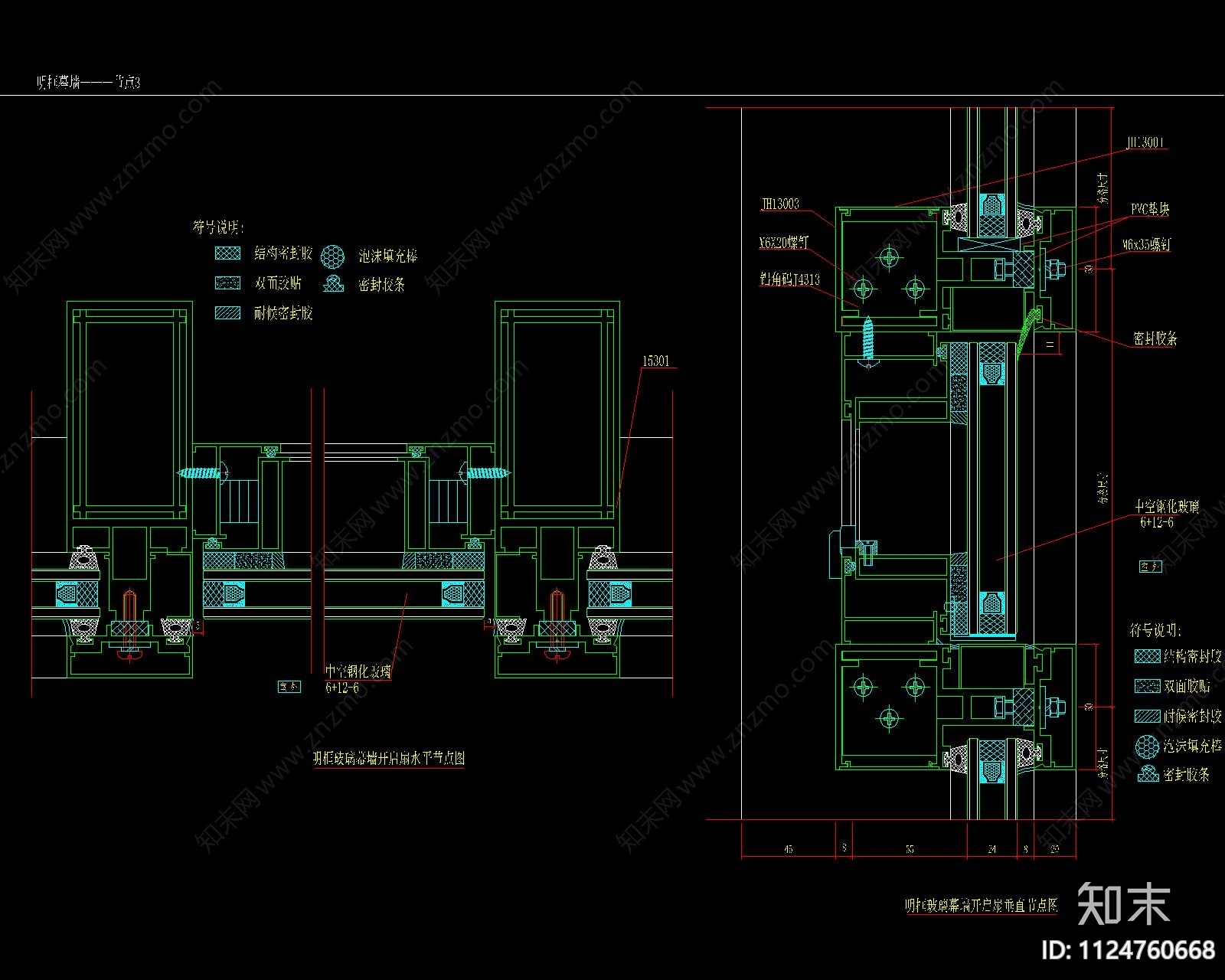Screen dimensions: 1225x980
Task: Click the small cyan boxed label under left drawing
Action: [289, 687]
